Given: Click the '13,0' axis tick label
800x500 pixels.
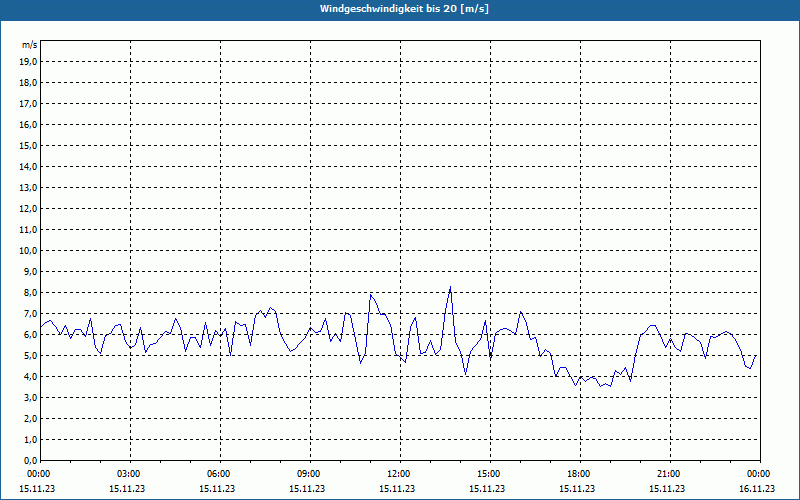Looking at the screenshot, I should pyautogui.click(x=28, y=188).
